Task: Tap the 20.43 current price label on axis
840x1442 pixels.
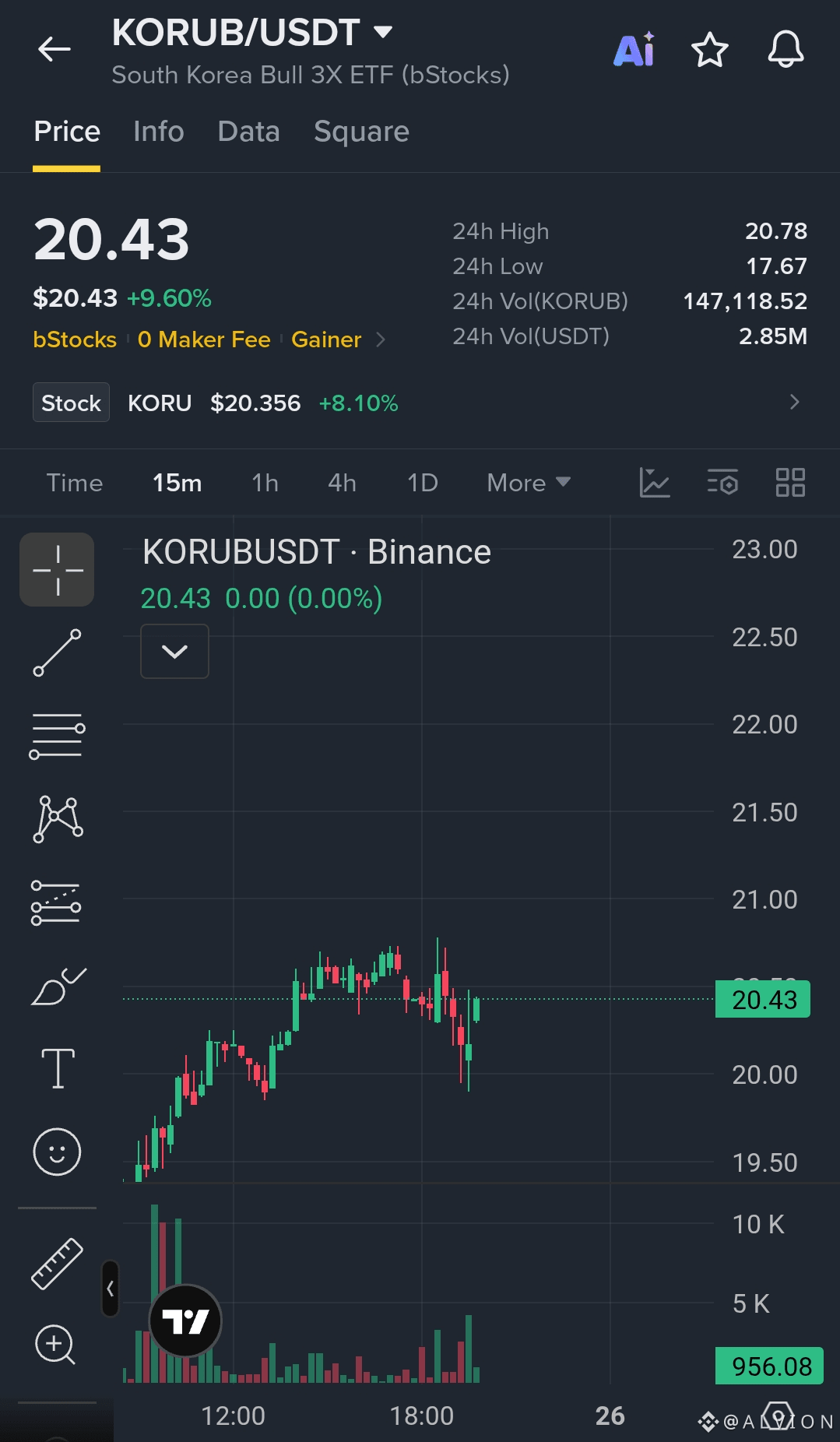Action: point(763,999)
